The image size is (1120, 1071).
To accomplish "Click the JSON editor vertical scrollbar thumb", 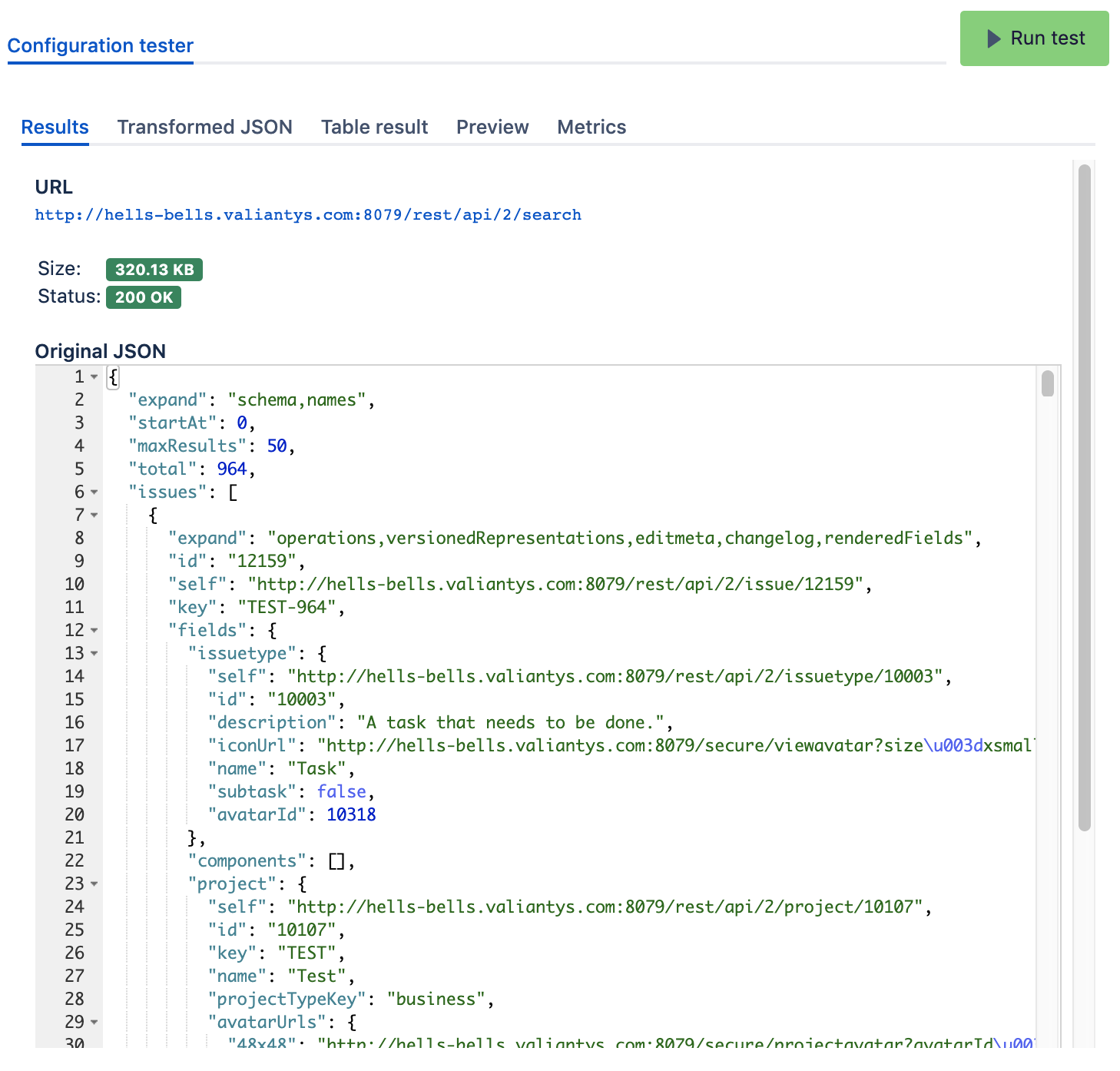I will [1047, 383].
